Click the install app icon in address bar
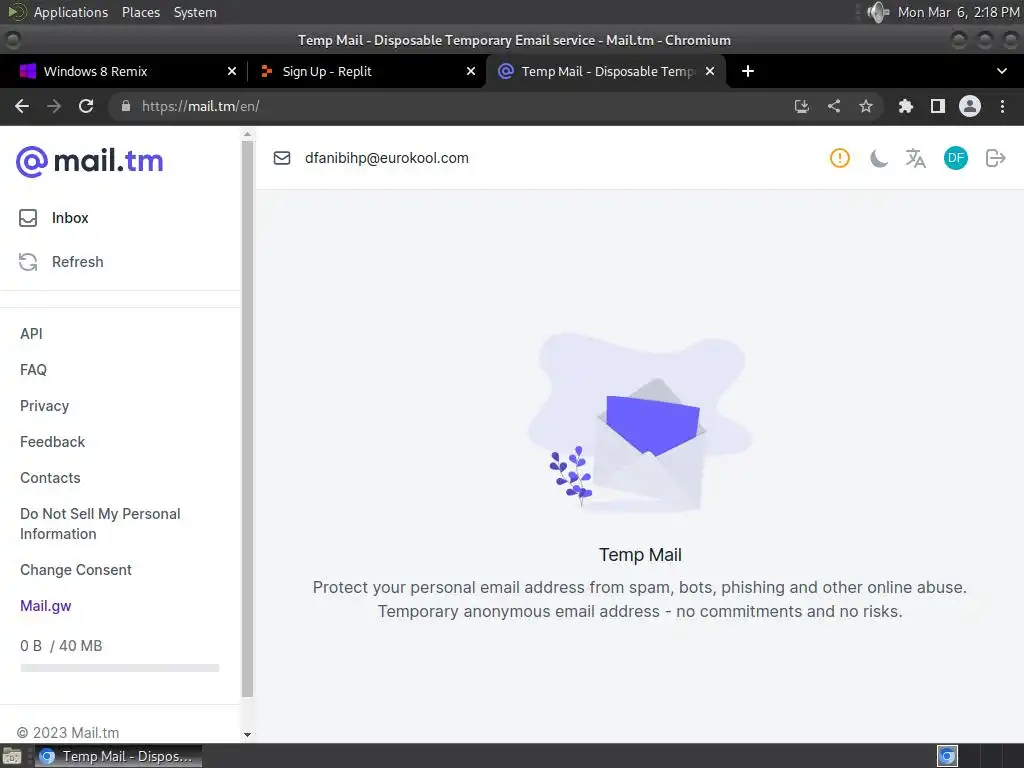Image resolution: width=1024 pixels, height=768 pixels. click(x=802, y=106)
